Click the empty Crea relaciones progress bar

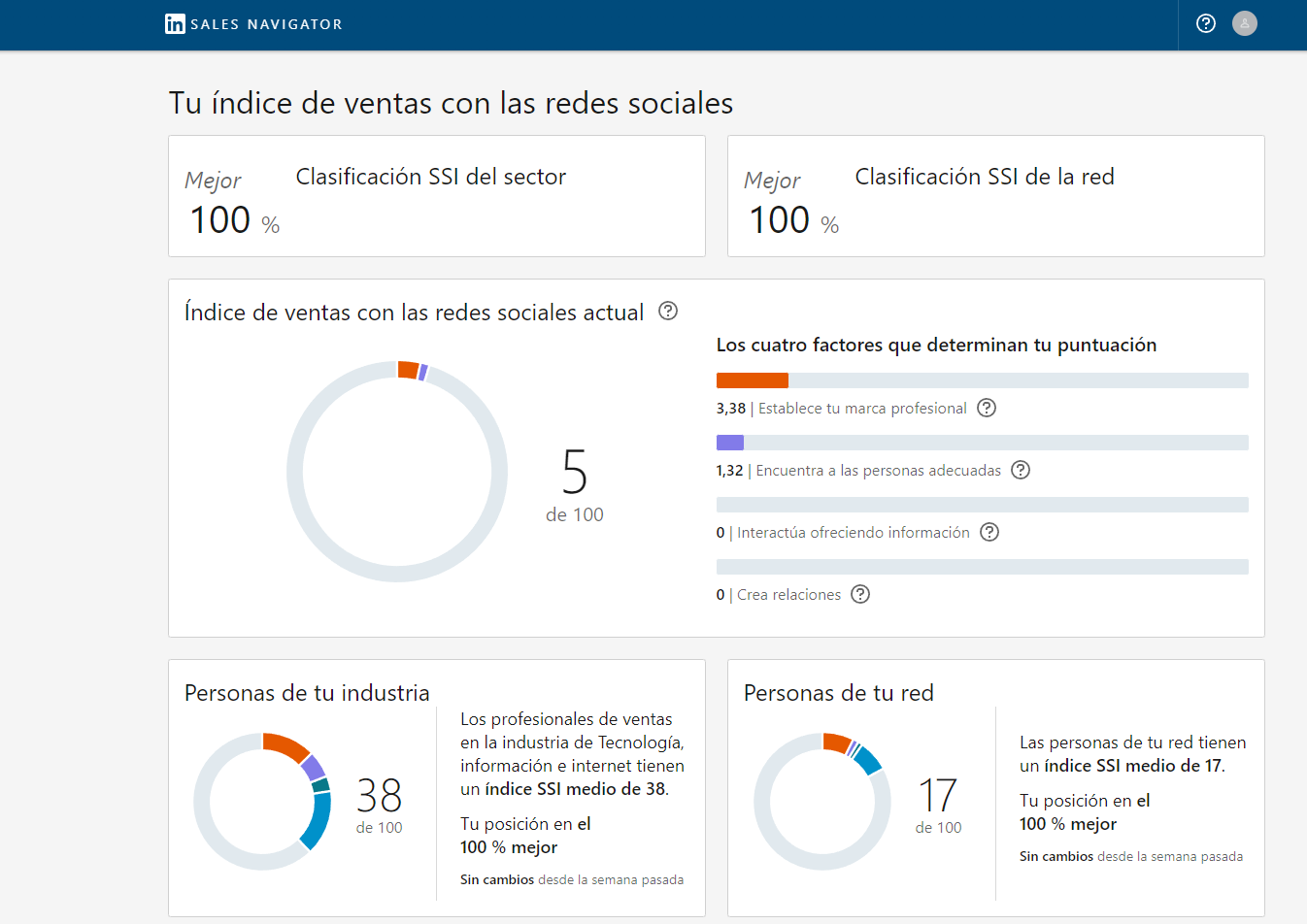click(x=983, y=567)
